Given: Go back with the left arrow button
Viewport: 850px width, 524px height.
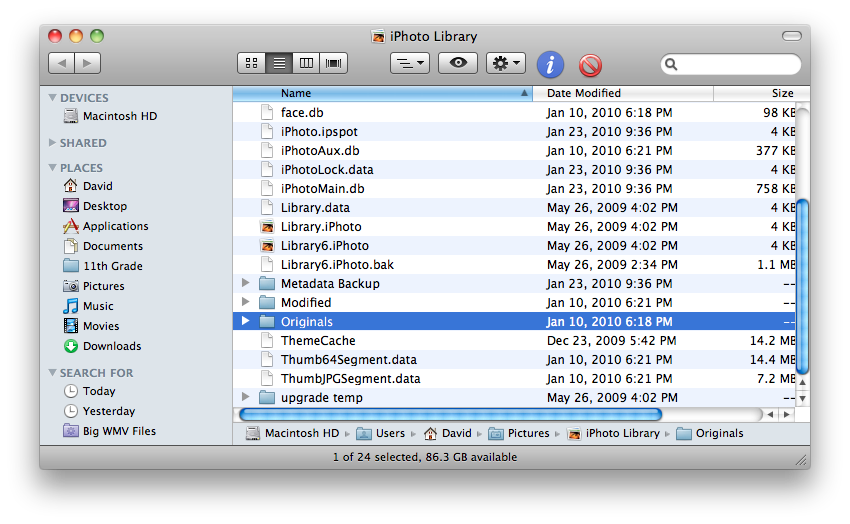Looking at the screenshot, I should (61, 63).
